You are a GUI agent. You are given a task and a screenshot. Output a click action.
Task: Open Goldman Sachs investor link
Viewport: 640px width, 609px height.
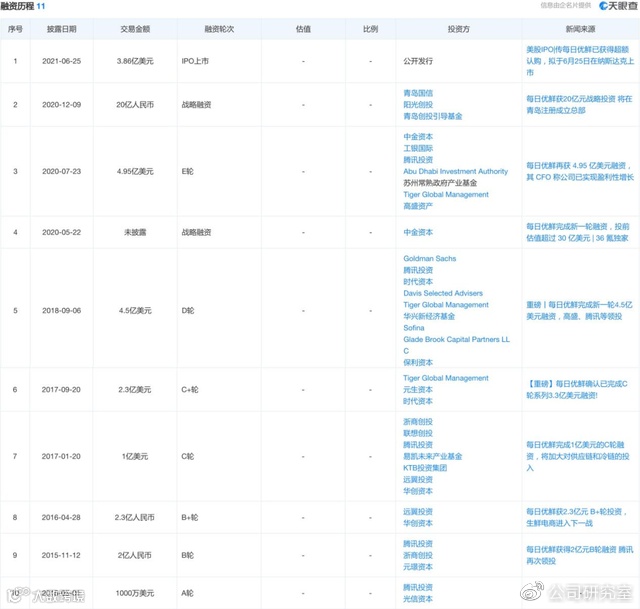pos(430,258)
